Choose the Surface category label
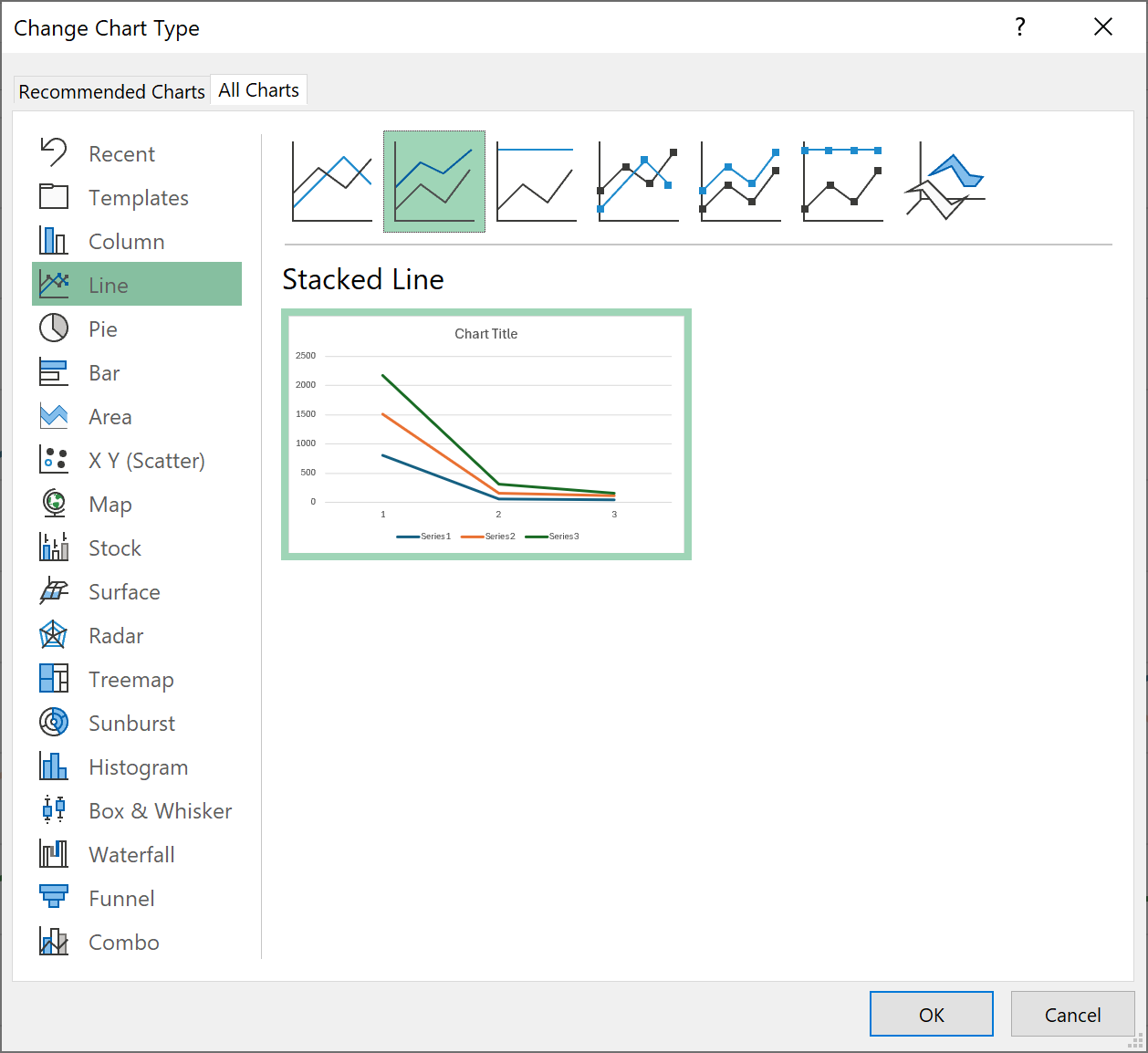The width and height of the screenshot is (1148, 1053). click(x=124, y=592)
